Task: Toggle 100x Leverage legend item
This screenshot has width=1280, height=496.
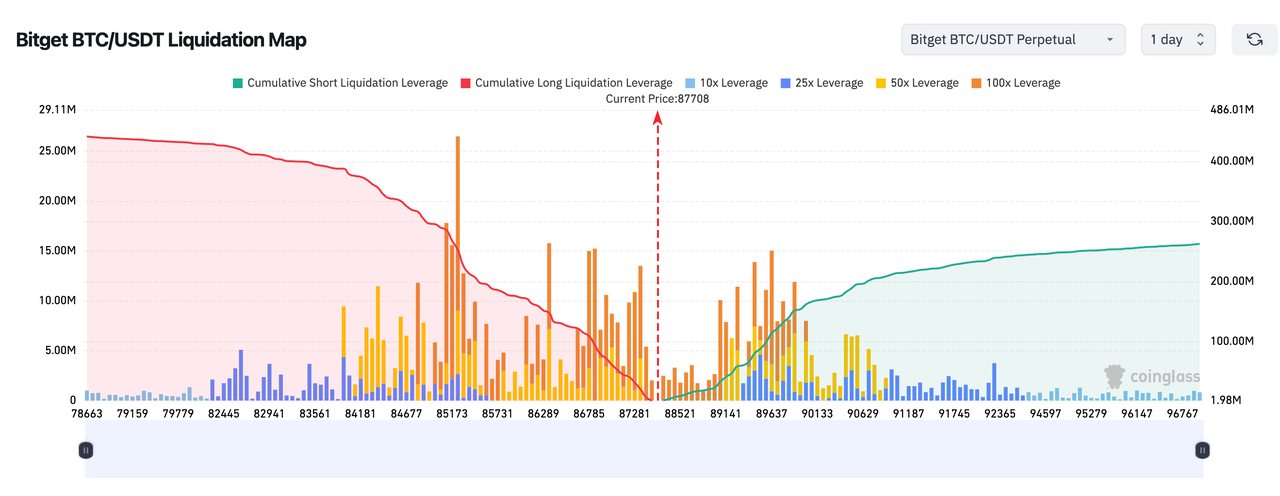Action: tap(1014, 83)
